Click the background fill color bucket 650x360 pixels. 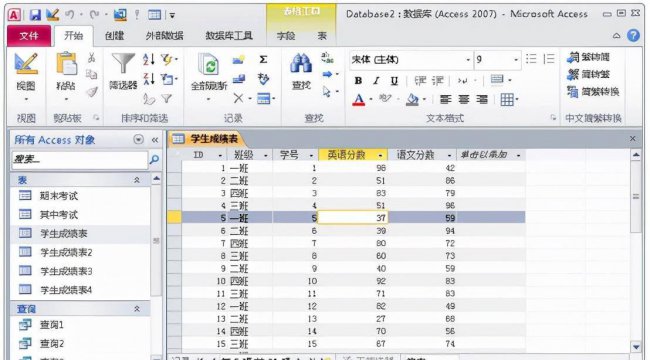(412, 100)
